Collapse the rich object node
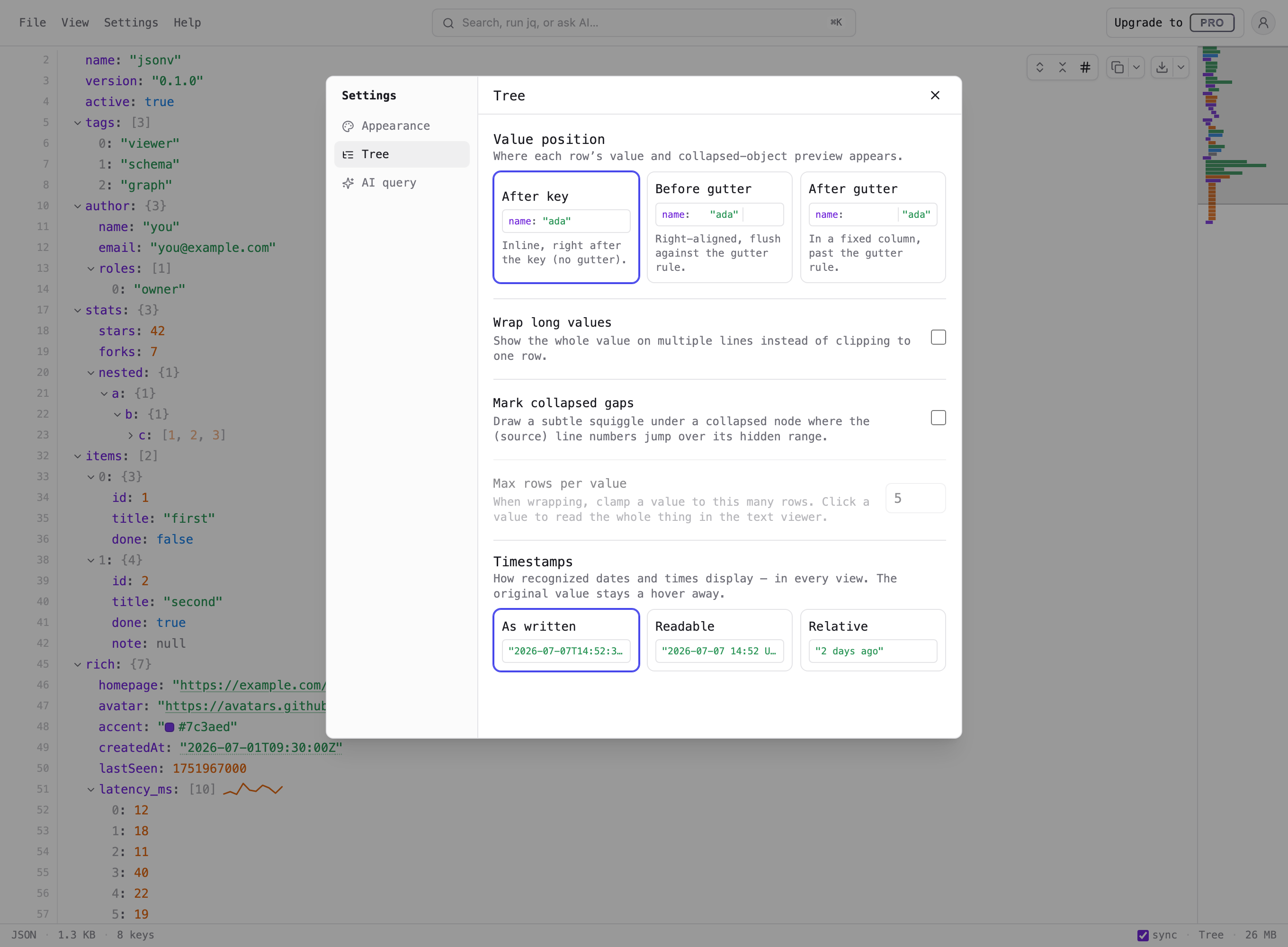 click(x=77, y=664)
